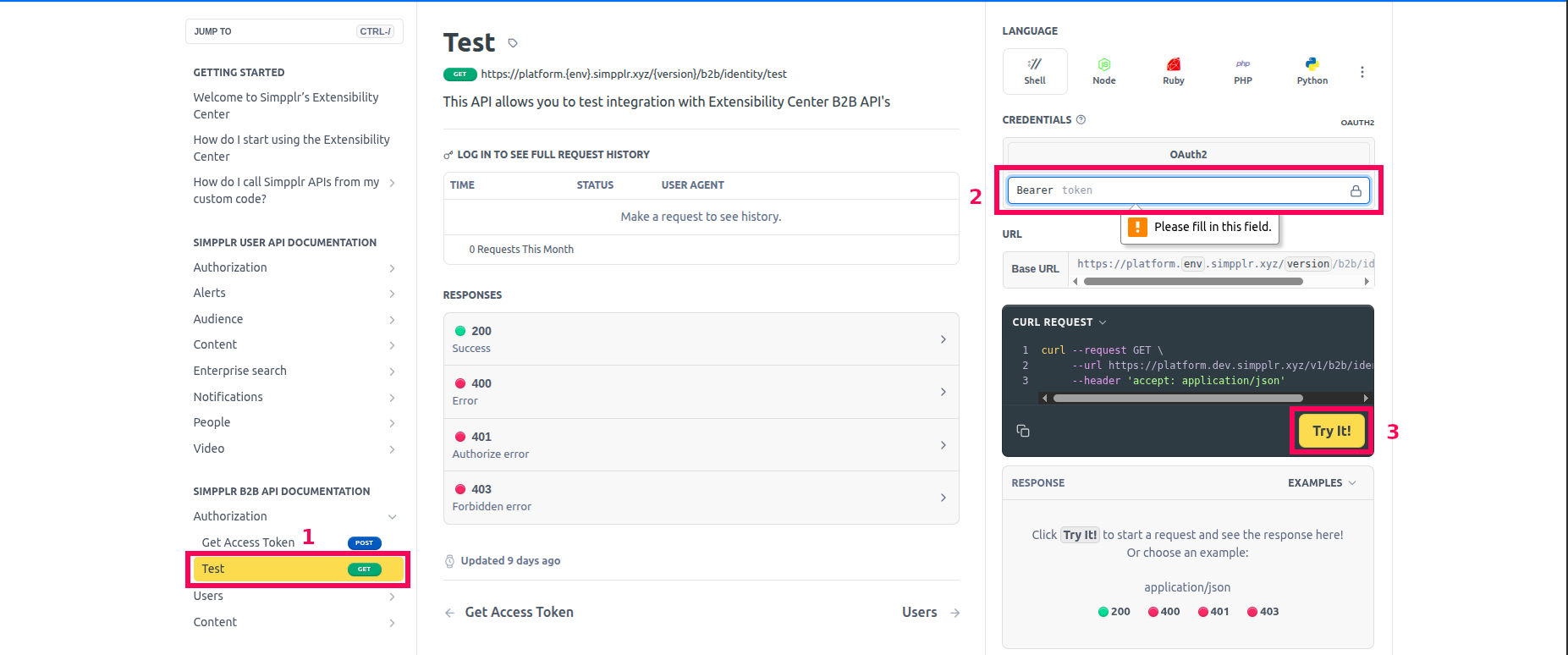
Task: Click the left arrow before Get Access Token
Action: [449, 613]
